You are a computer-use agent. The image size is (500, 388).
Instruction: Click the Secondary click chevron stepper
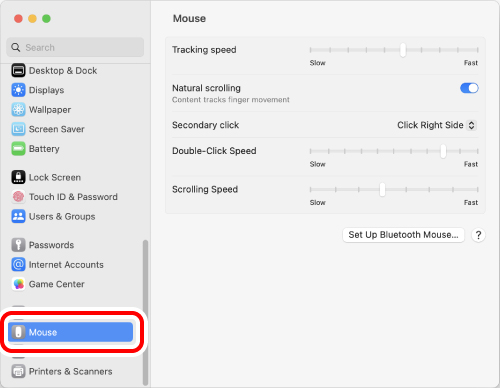point(471,125)
